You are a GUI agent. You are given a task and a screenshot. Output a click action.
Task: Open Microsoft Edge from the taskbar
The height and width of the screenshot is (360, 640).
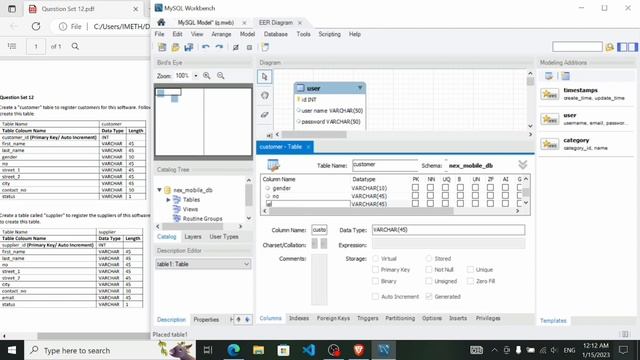[233, 350]
